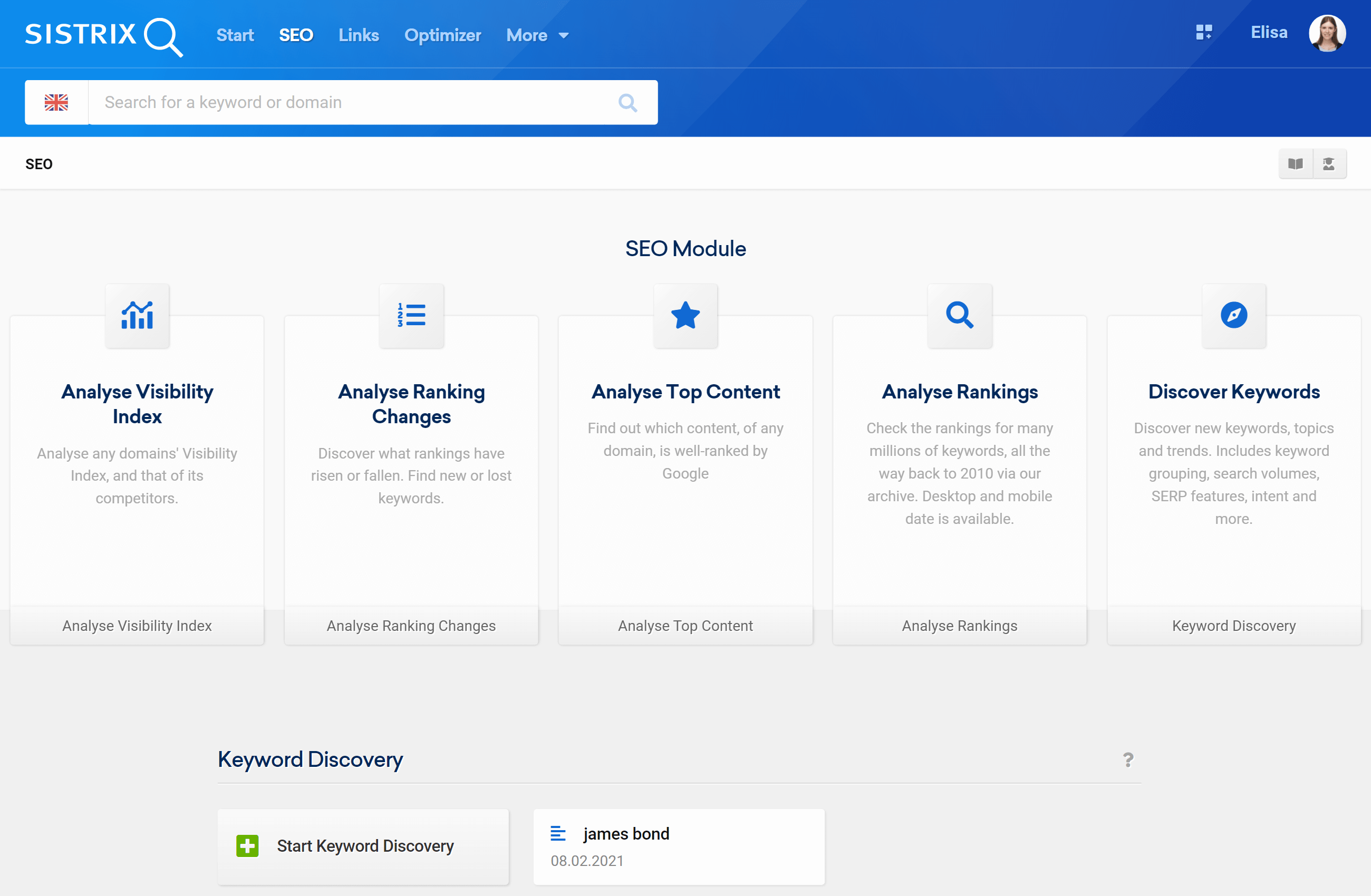Click the tutorials graduation cap icon
Viewport: 1371px width, 896px height.
point(1329,163)
